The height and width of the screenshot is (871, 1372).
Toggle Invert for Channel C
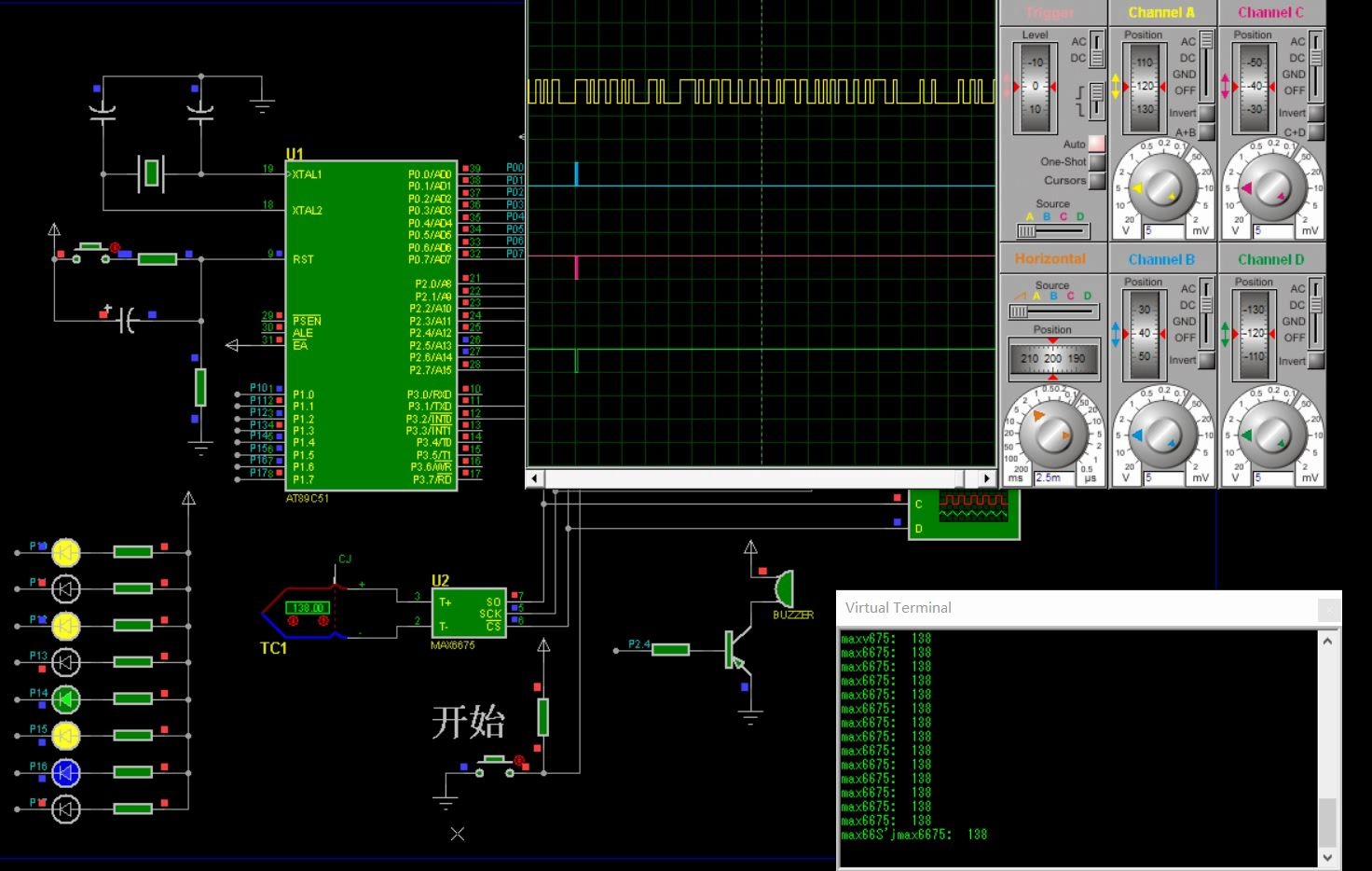(x=1315, y=113)
